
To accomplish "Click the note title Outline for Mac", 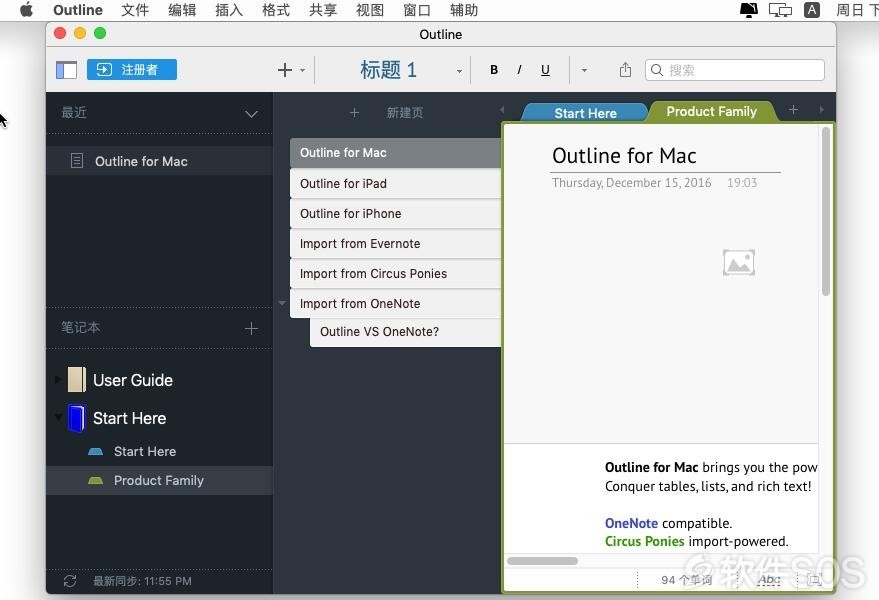I will 624,156.
